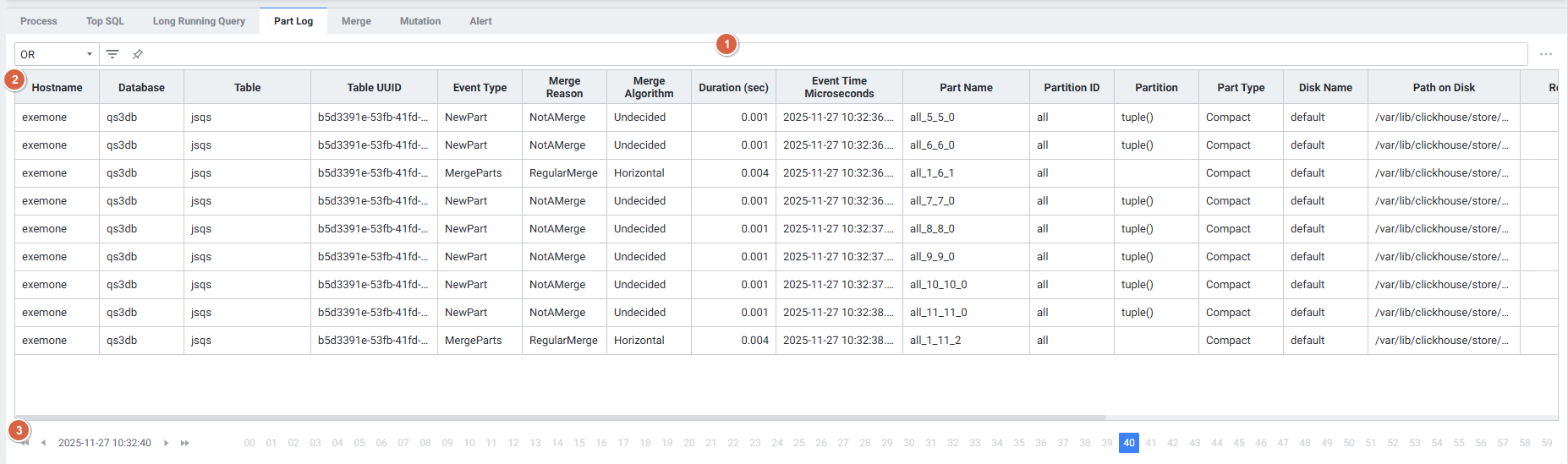The height and width of the screenshot is (464, 1568).
Task: Advance time with the single right arrow
Action: tap(166, 443)
